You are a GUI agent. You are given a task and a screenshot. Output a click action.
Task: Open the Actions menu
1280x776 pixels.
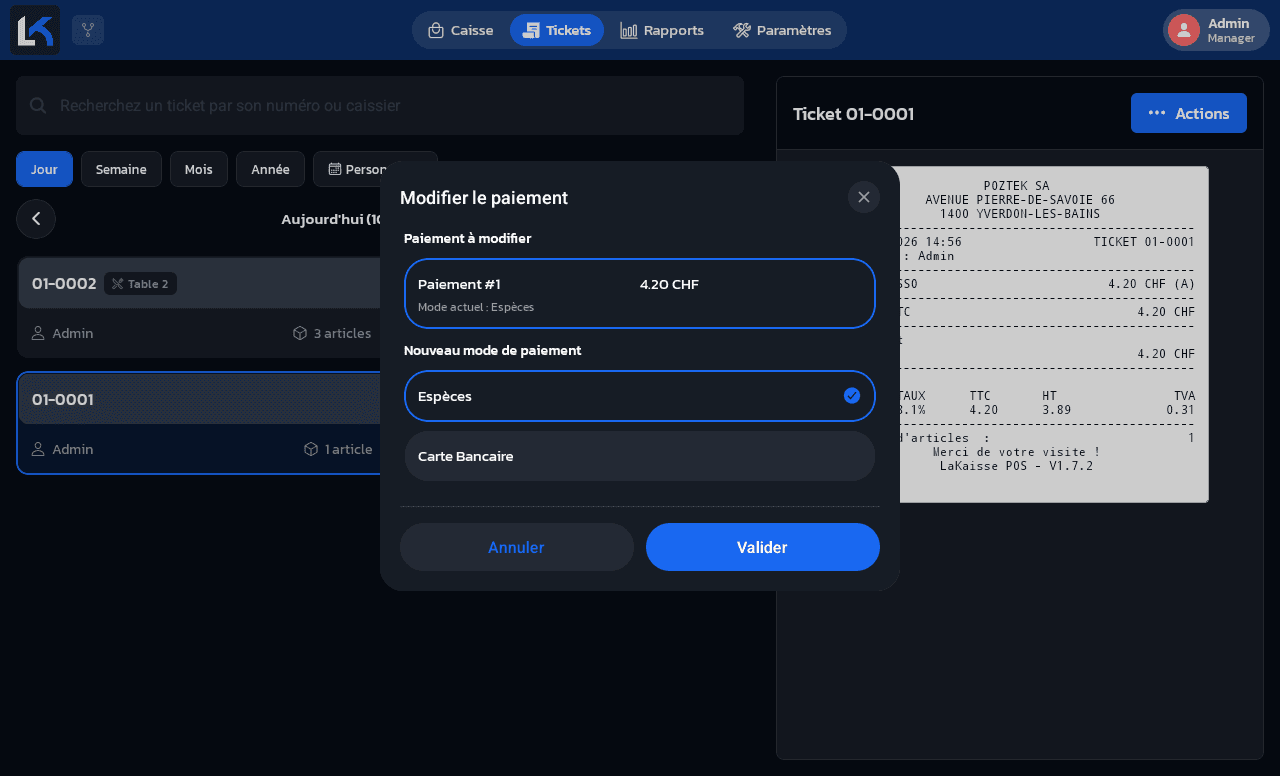(x=1189, y=113)
